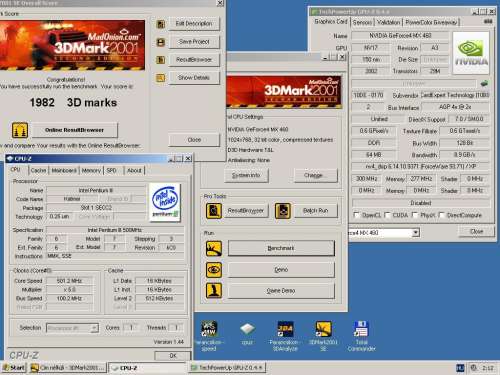
Task: Click Close in the 3DMark score window
Action: pos(194,140)
